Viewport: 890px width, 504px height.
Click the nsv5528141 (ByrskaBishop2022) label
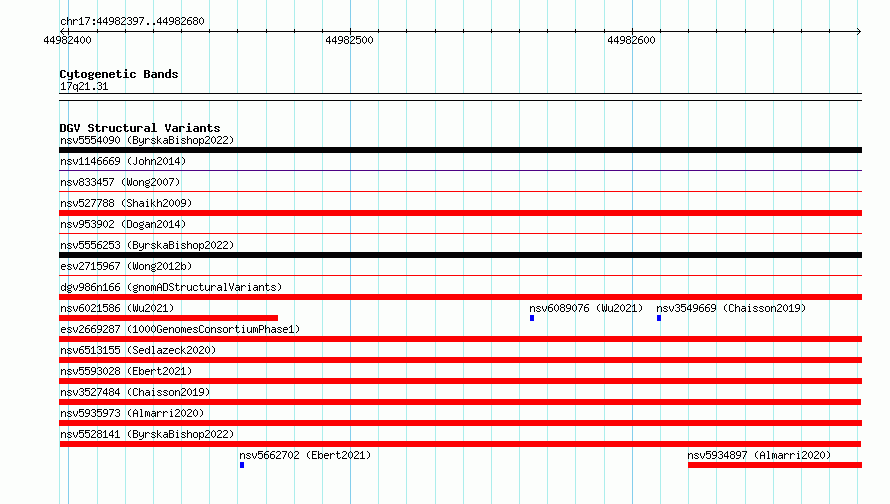point(147,434)
